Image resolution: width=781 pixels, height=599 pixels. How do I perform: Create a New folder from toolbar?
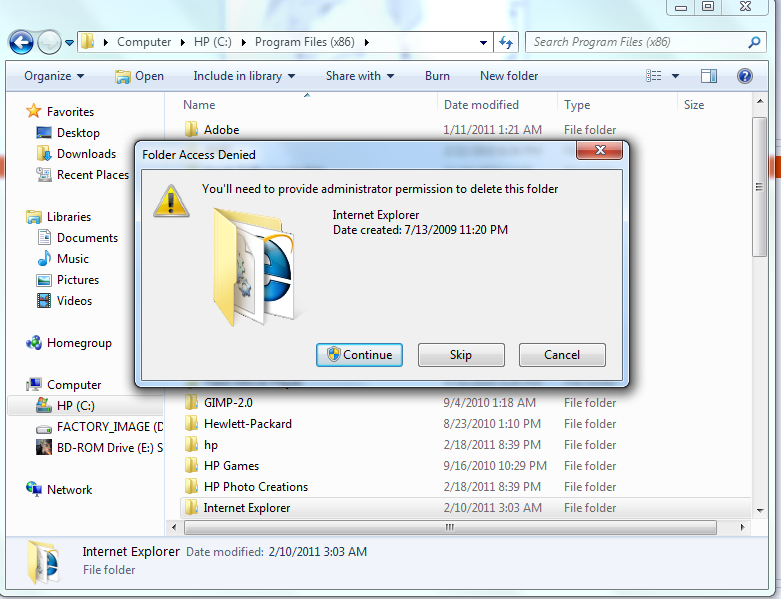click(509, 76)
